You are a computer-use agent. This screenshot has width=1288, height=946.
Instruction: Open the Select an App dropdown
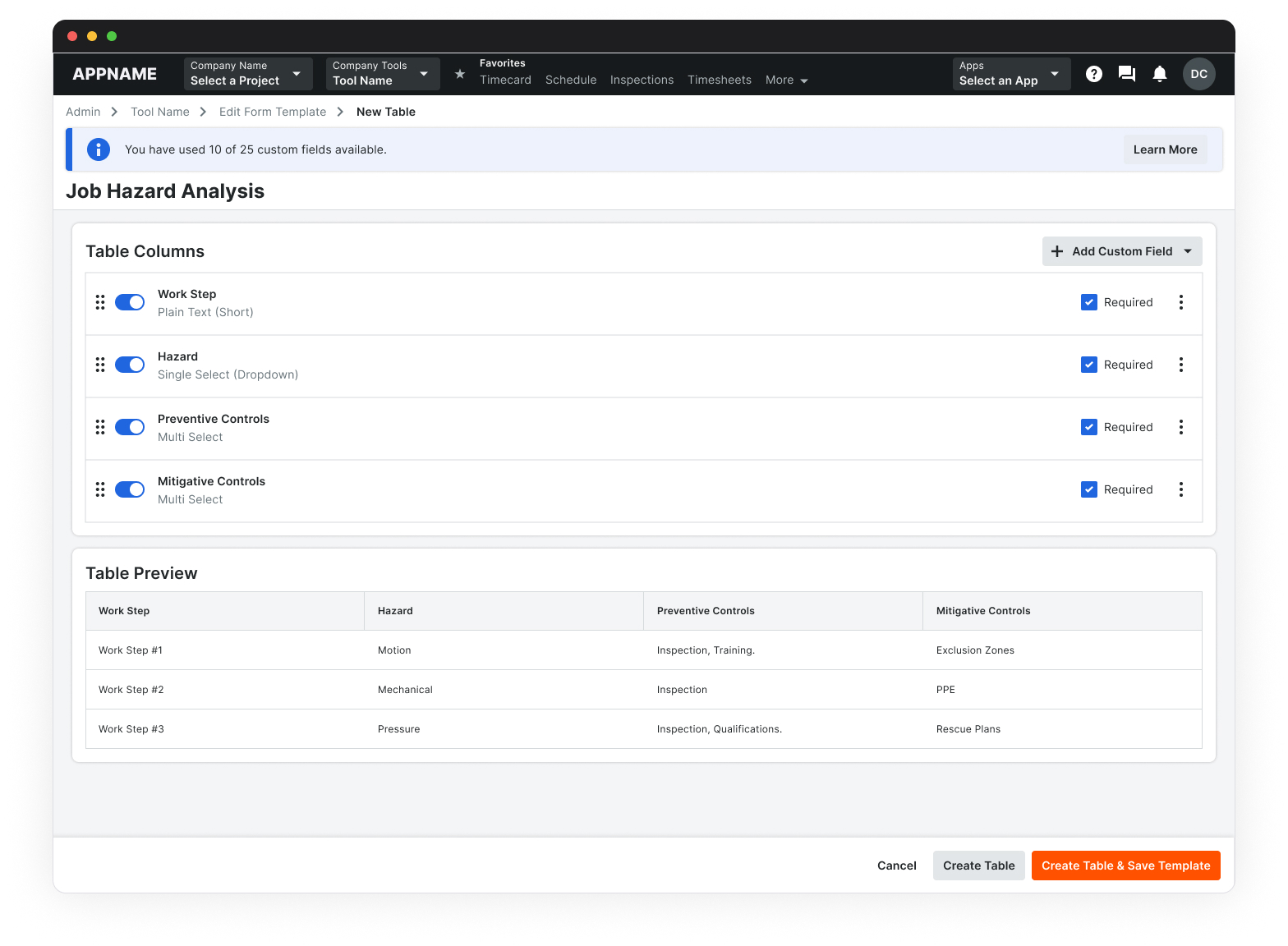(x=1010, y=74)
